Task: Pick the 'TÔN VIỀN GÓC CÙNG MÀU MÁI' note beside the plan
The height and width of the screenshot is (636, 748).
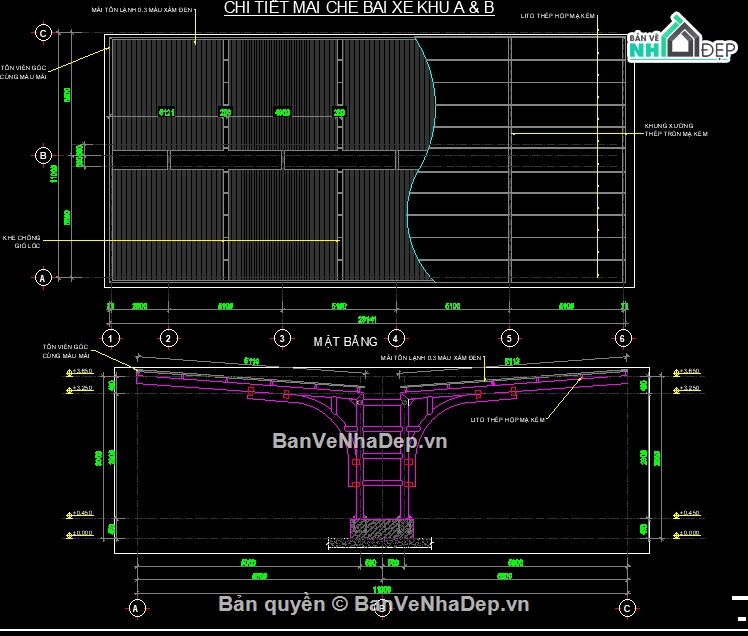Action: 23,72
